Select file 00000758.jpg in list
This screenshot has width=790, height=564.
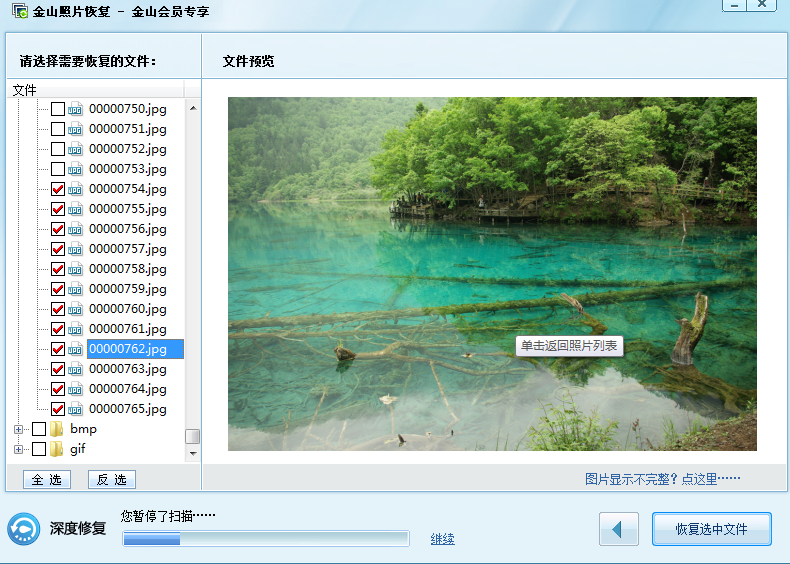pyautogui.click(x=128, y=269)
